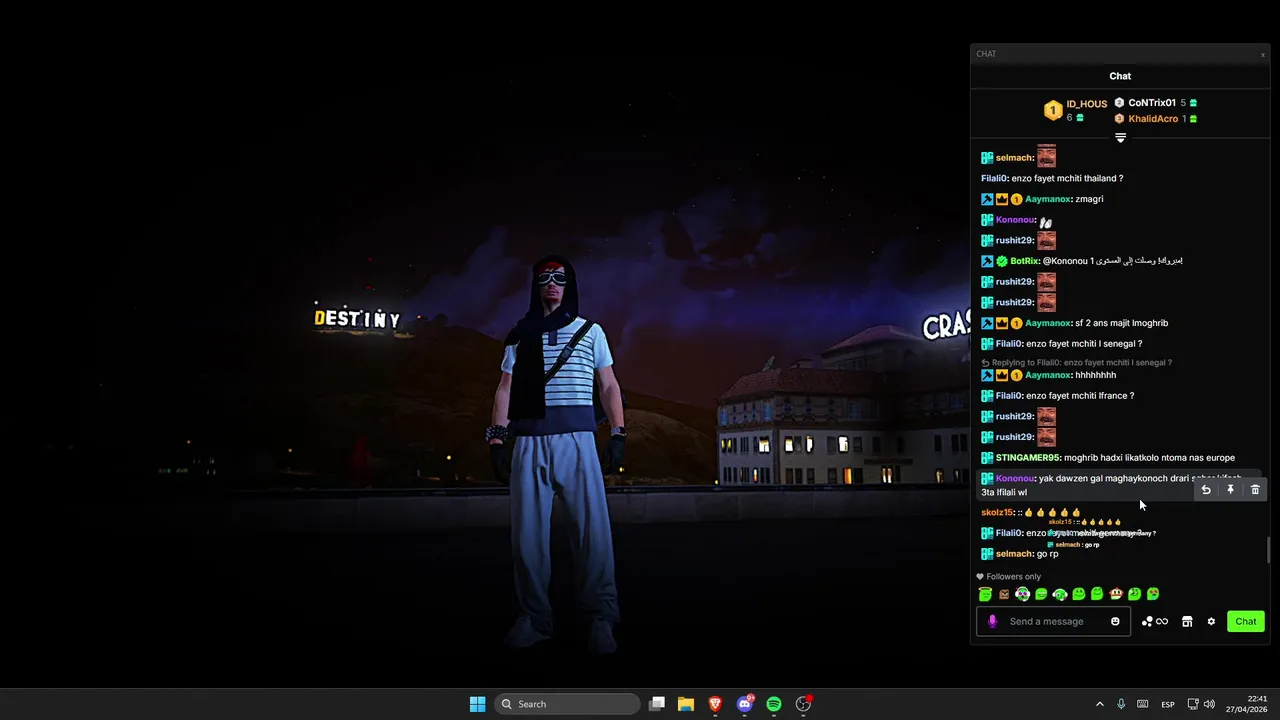Click the system tray microphone icon
Image resolution: width=1280 pixels, height=720 pixels.
pos(1121,704)
